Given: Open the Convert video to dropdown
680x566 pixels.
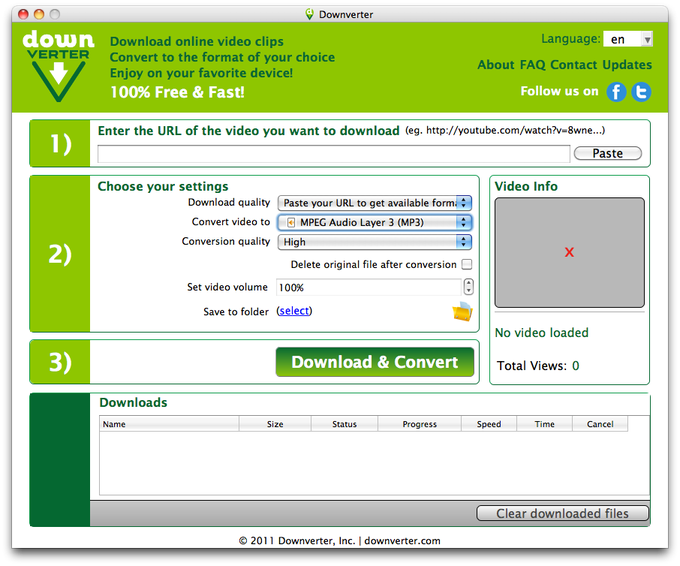Looking at the screenshot, I should 375,222.
